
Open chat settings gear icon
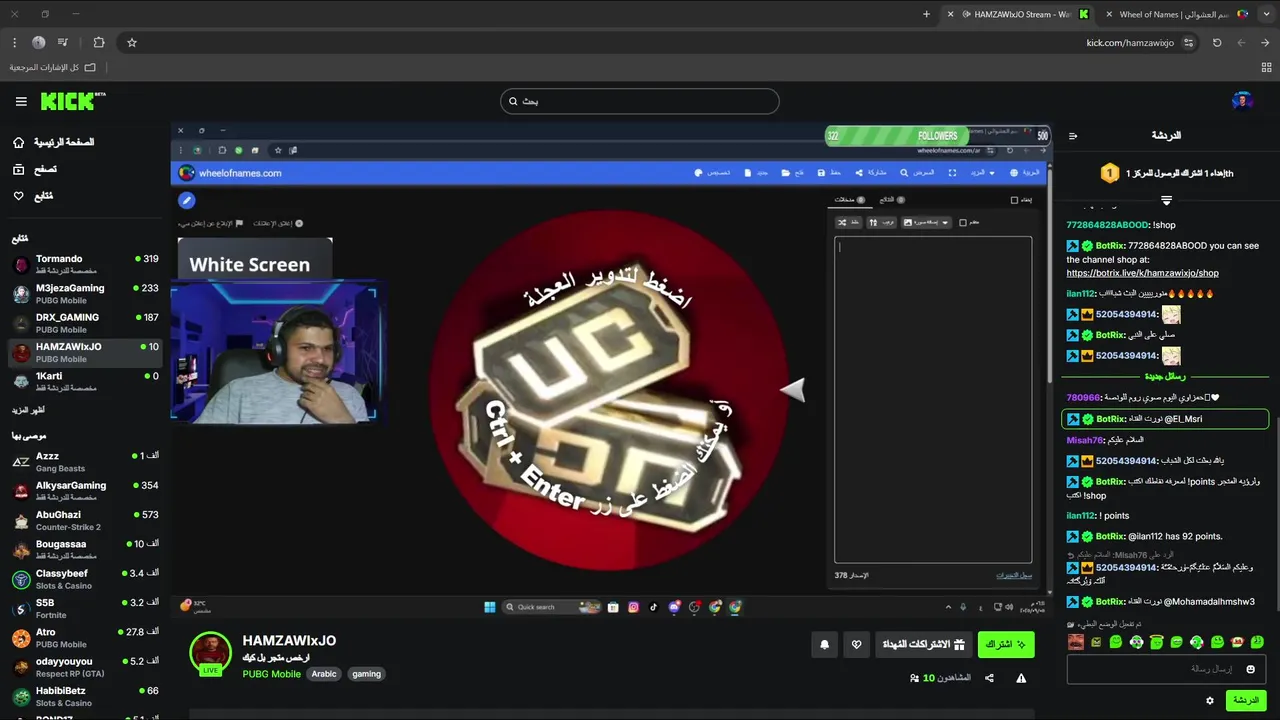1210,700
